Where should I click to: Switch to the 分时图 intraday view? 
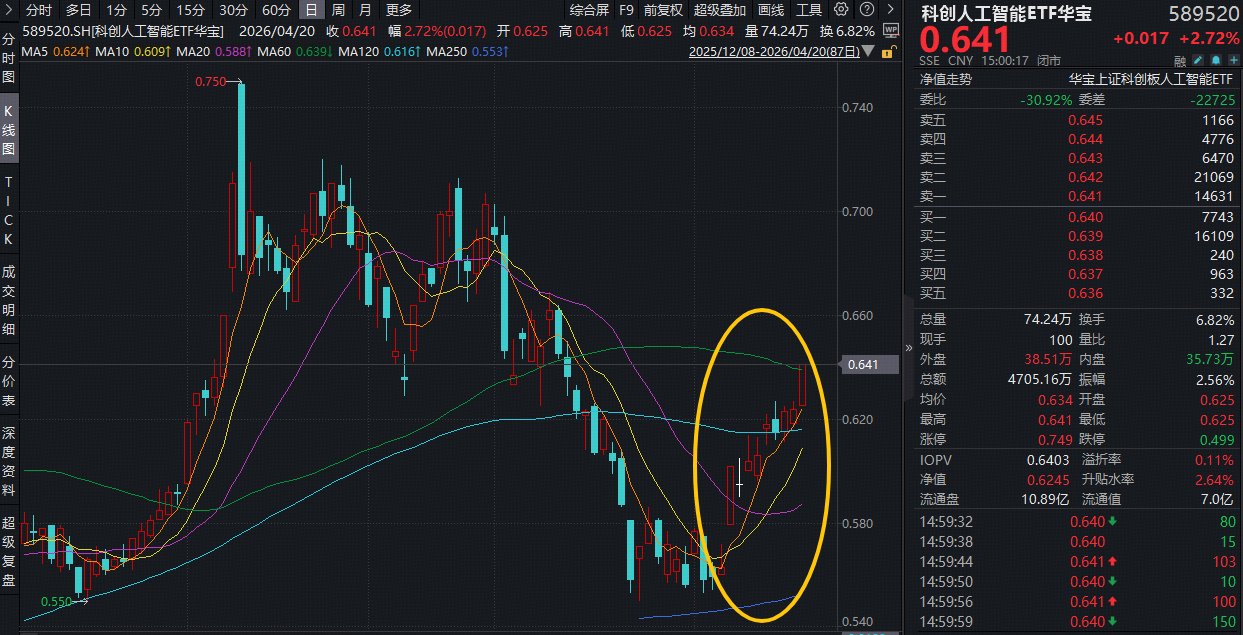(x=9, y=55)
